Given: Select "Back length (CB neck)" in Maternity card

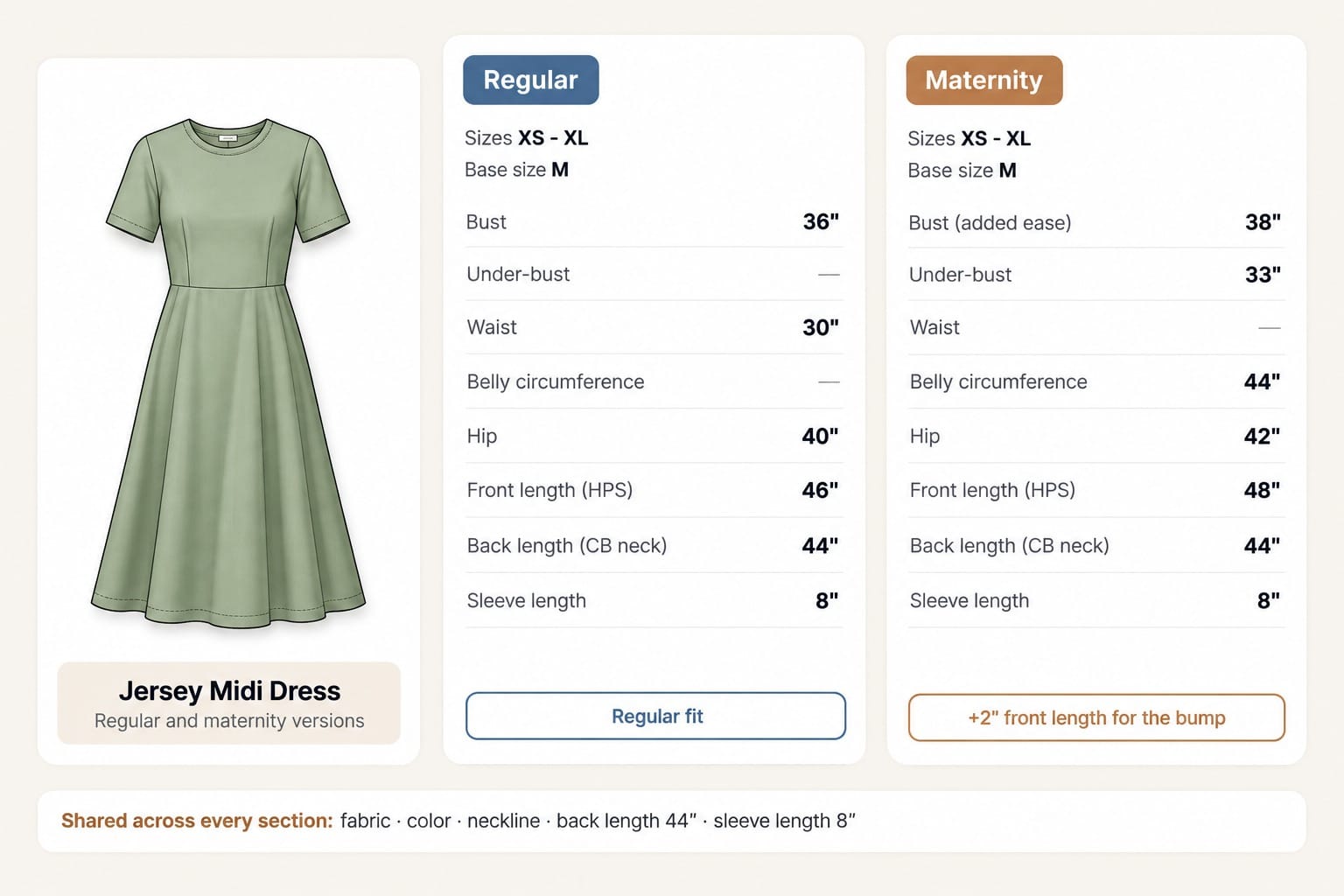Looking at the screenshot, I should tap(1010, 546).
